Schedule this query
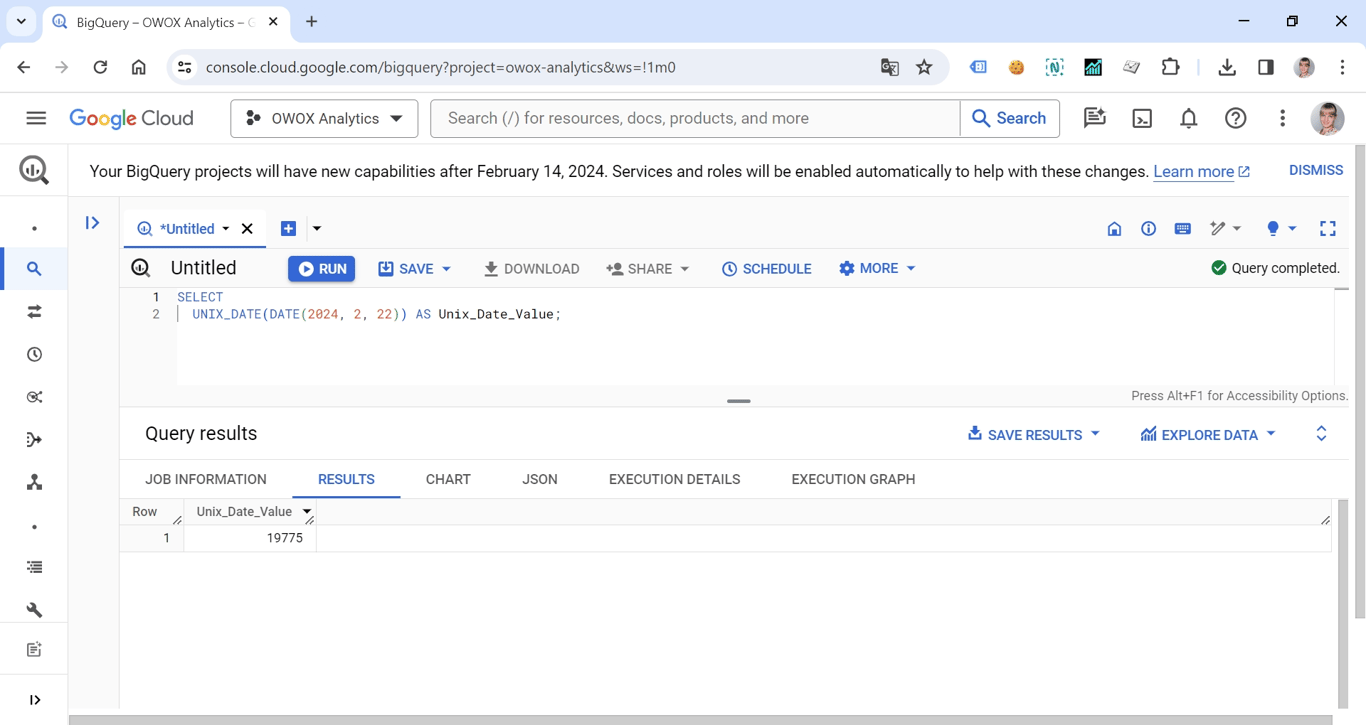Viewport: 1366px width, 725px height. [x=766, y=269]
